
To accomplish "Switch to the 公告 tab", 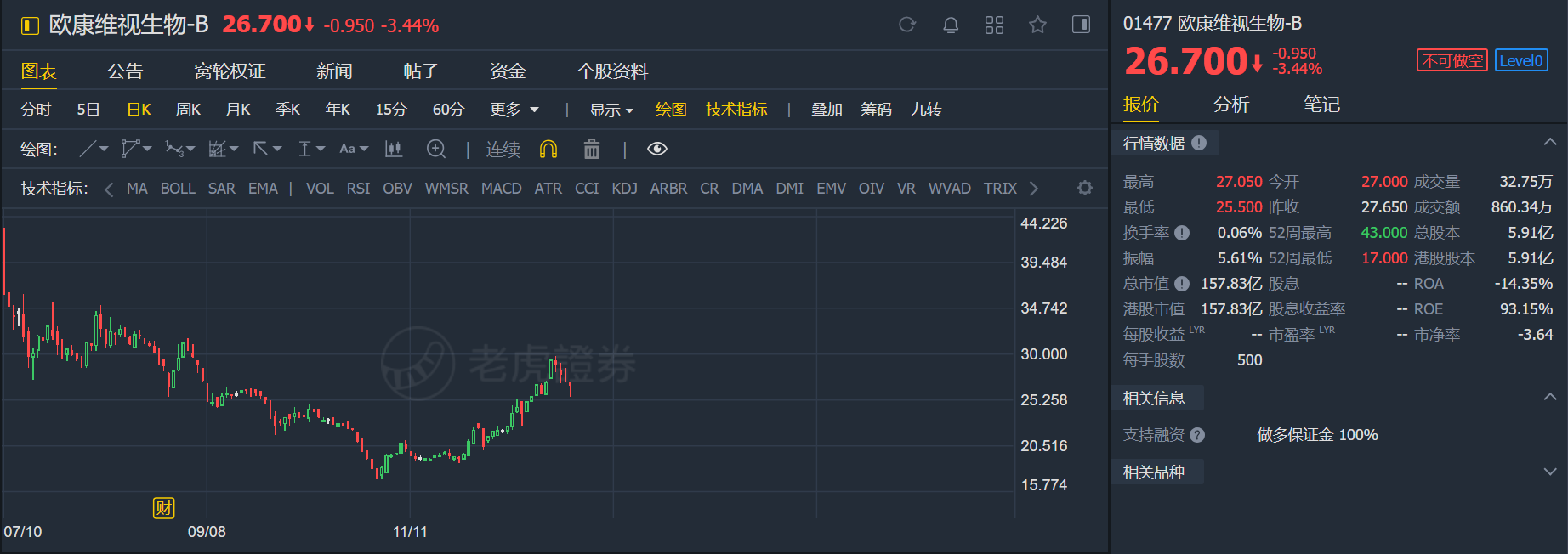I will [x=125, y=71].
